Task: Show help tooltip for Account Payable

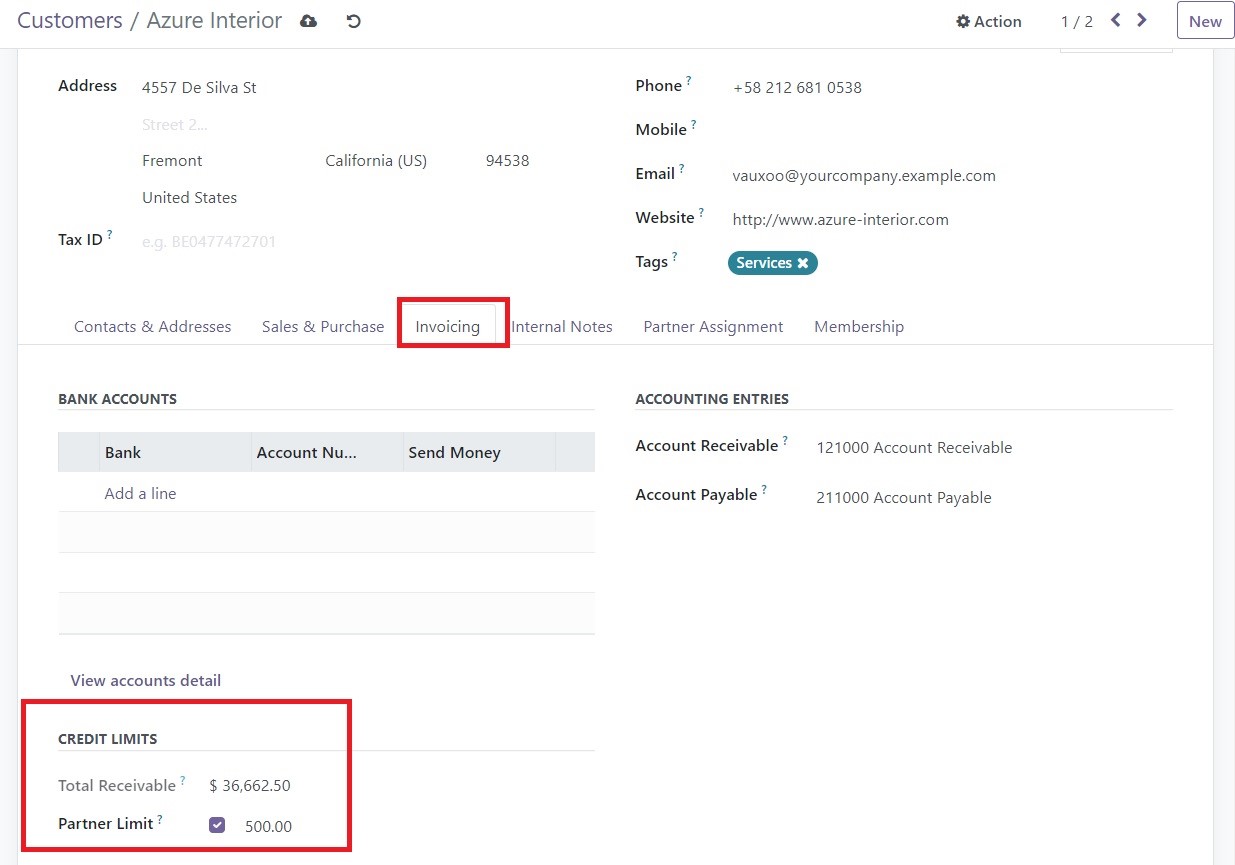Action: 764,490
